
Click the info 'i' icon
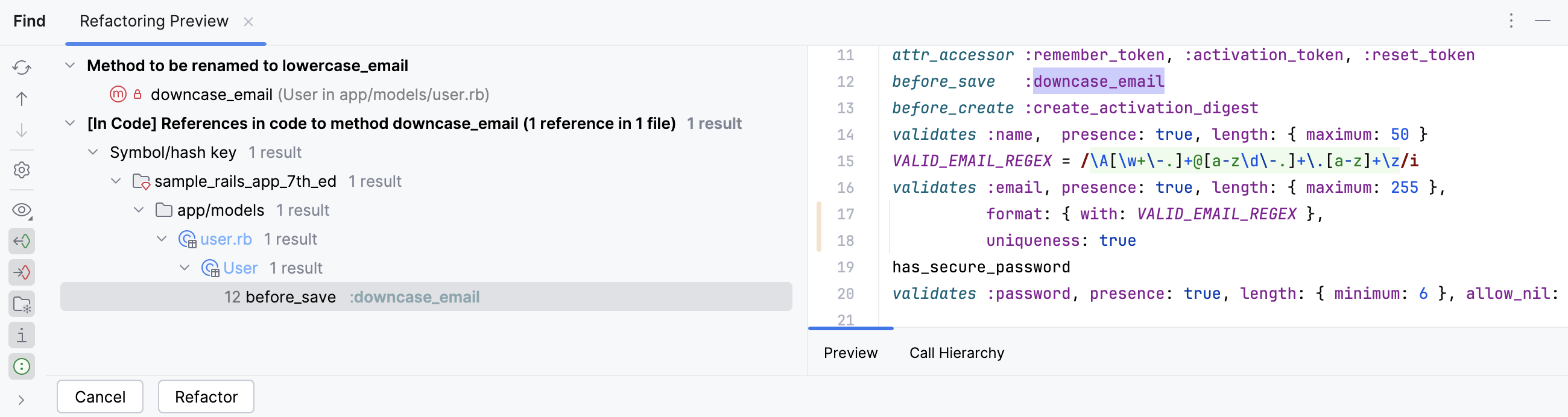22,336
